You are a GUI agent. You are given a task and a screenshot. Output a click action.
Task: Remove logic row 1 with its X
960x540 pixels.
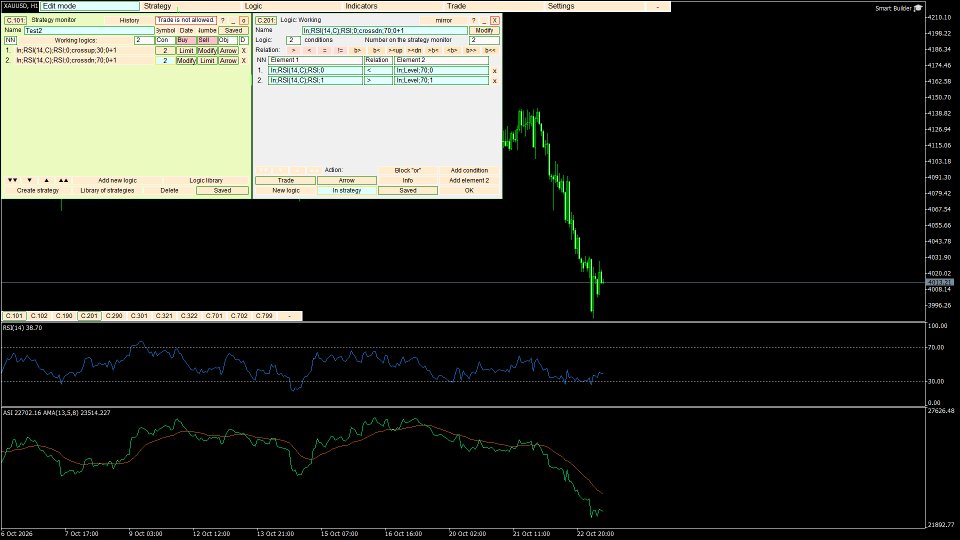coord(244,51)
